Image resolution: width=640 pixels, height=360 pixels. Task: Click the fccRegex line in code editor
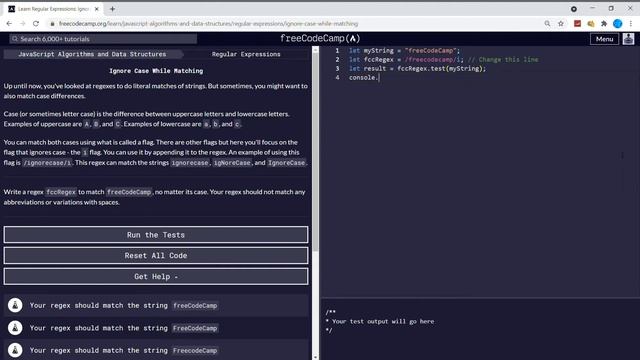click(443, 60)
